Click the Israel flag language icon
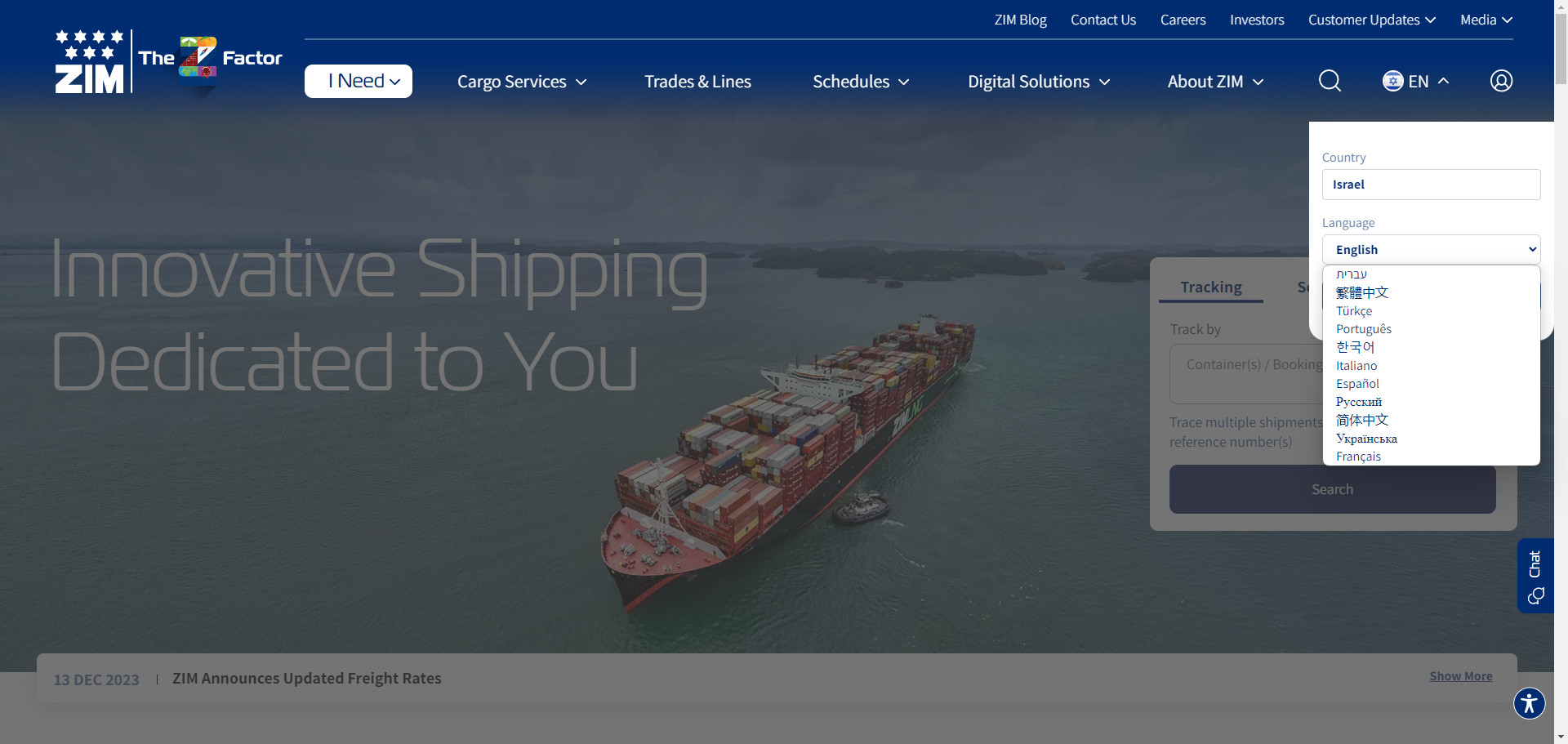The height and width of the screenshot is (744, 1568). coord(1392,81)
